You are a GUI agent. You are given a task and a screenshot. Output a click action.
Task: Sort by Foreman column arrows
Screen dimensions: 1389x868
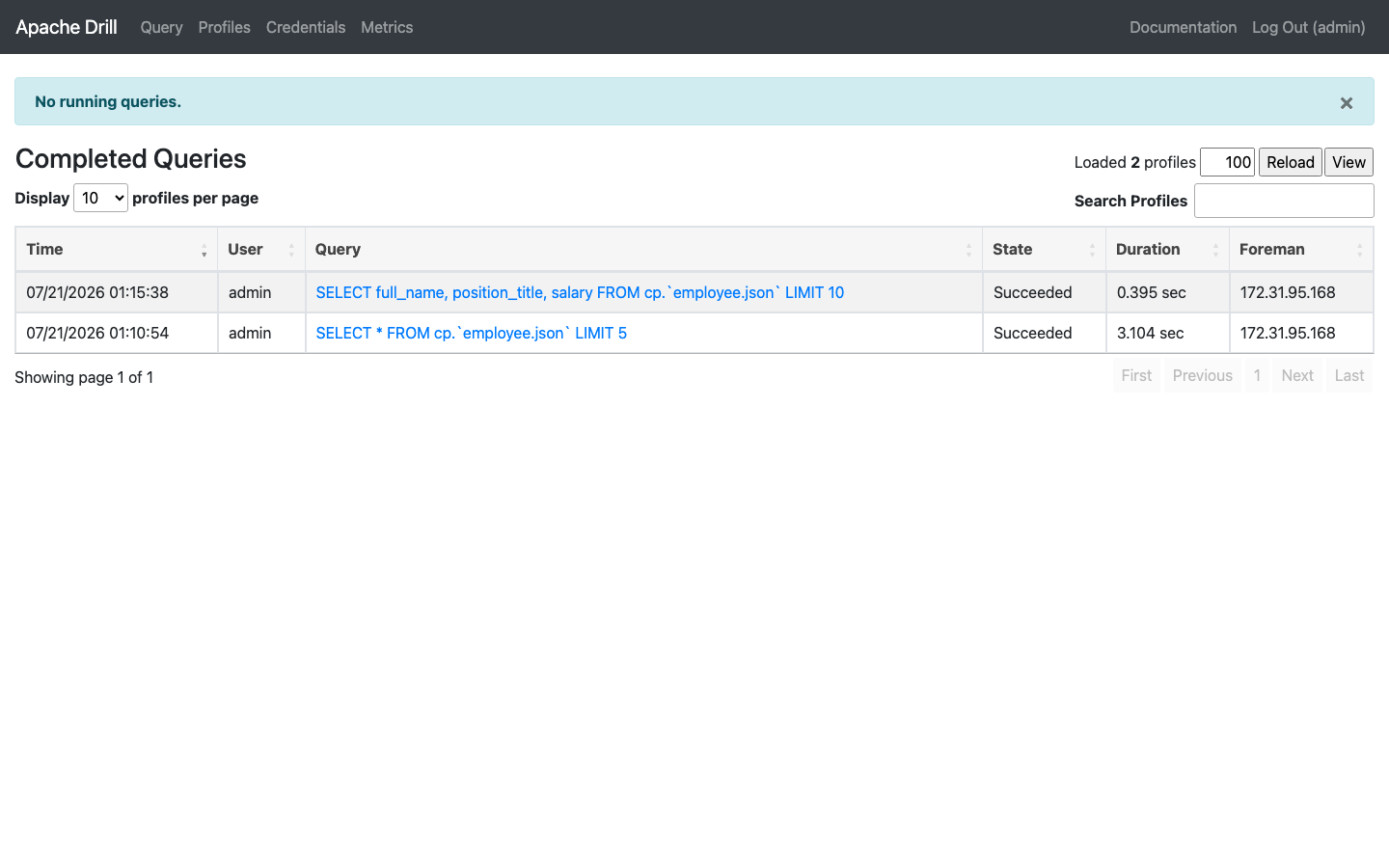click(x=1360, y=250)
